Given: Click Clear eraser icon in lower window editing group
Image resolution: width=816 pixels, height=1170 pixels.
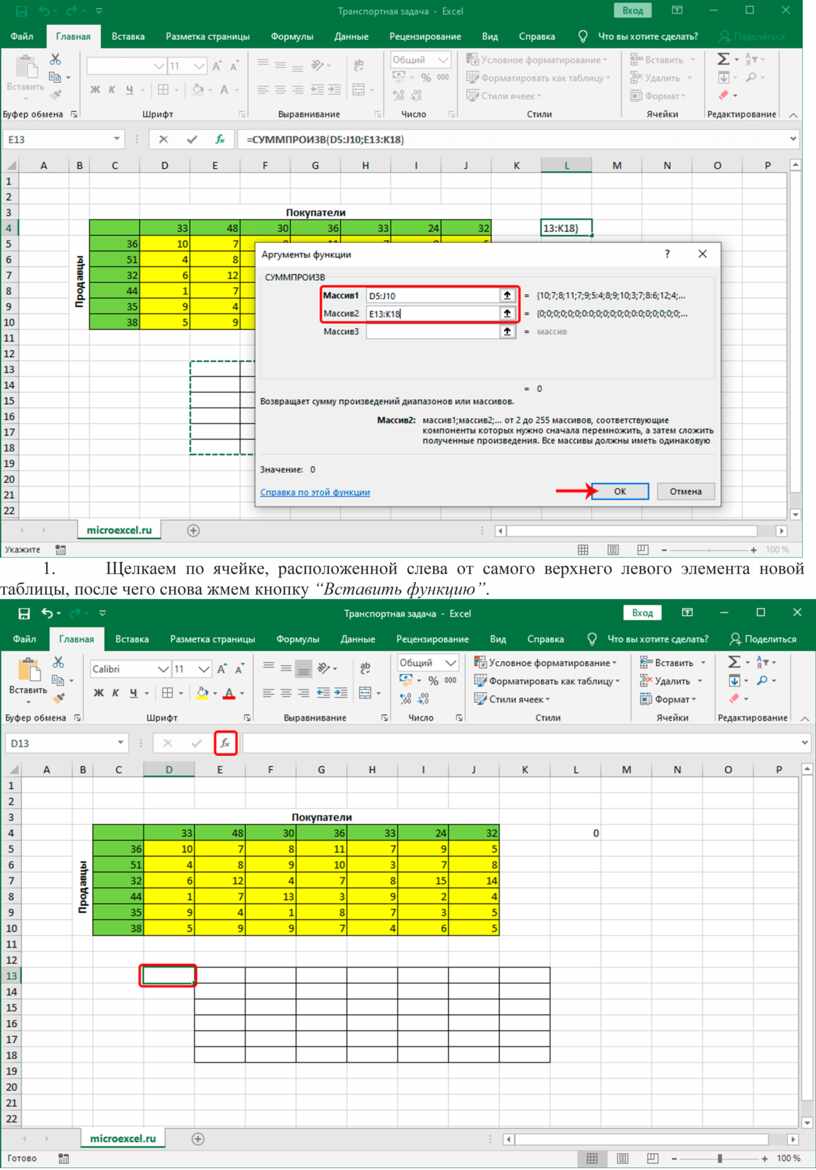Looking at the screenshot, I should click(734, 698).
